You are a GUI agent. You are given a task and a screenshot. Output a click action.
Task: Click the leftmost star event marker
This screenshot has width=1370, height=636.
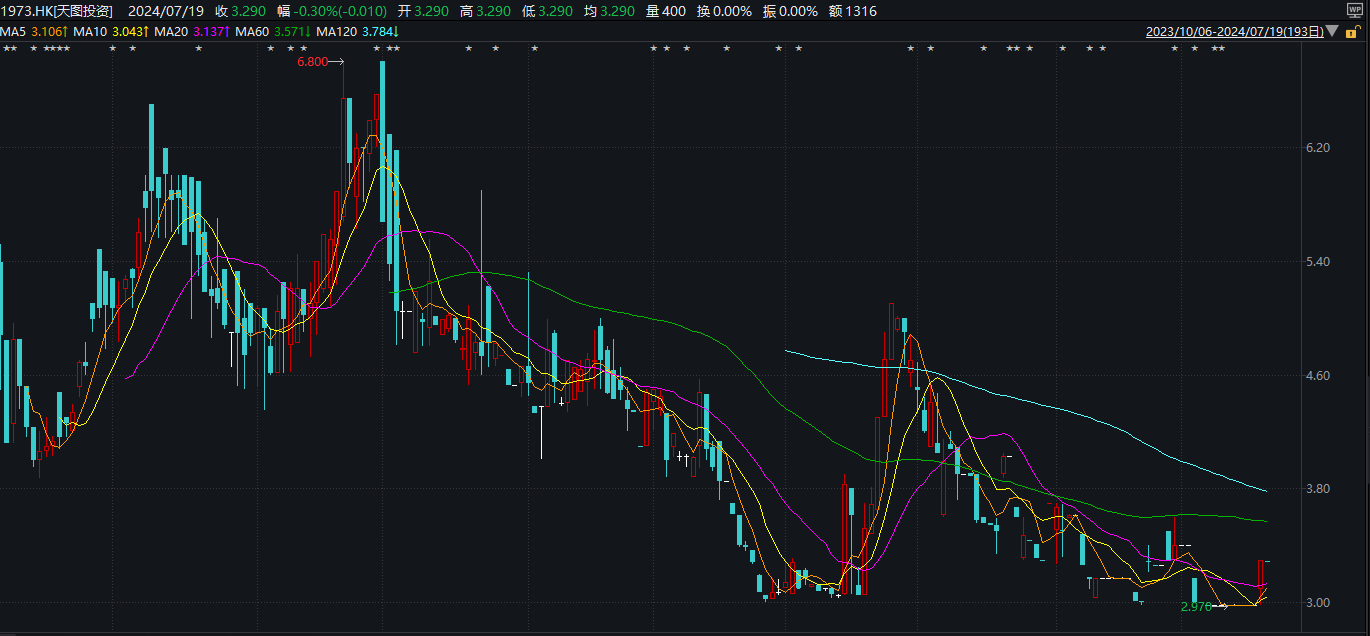(5, 49)
